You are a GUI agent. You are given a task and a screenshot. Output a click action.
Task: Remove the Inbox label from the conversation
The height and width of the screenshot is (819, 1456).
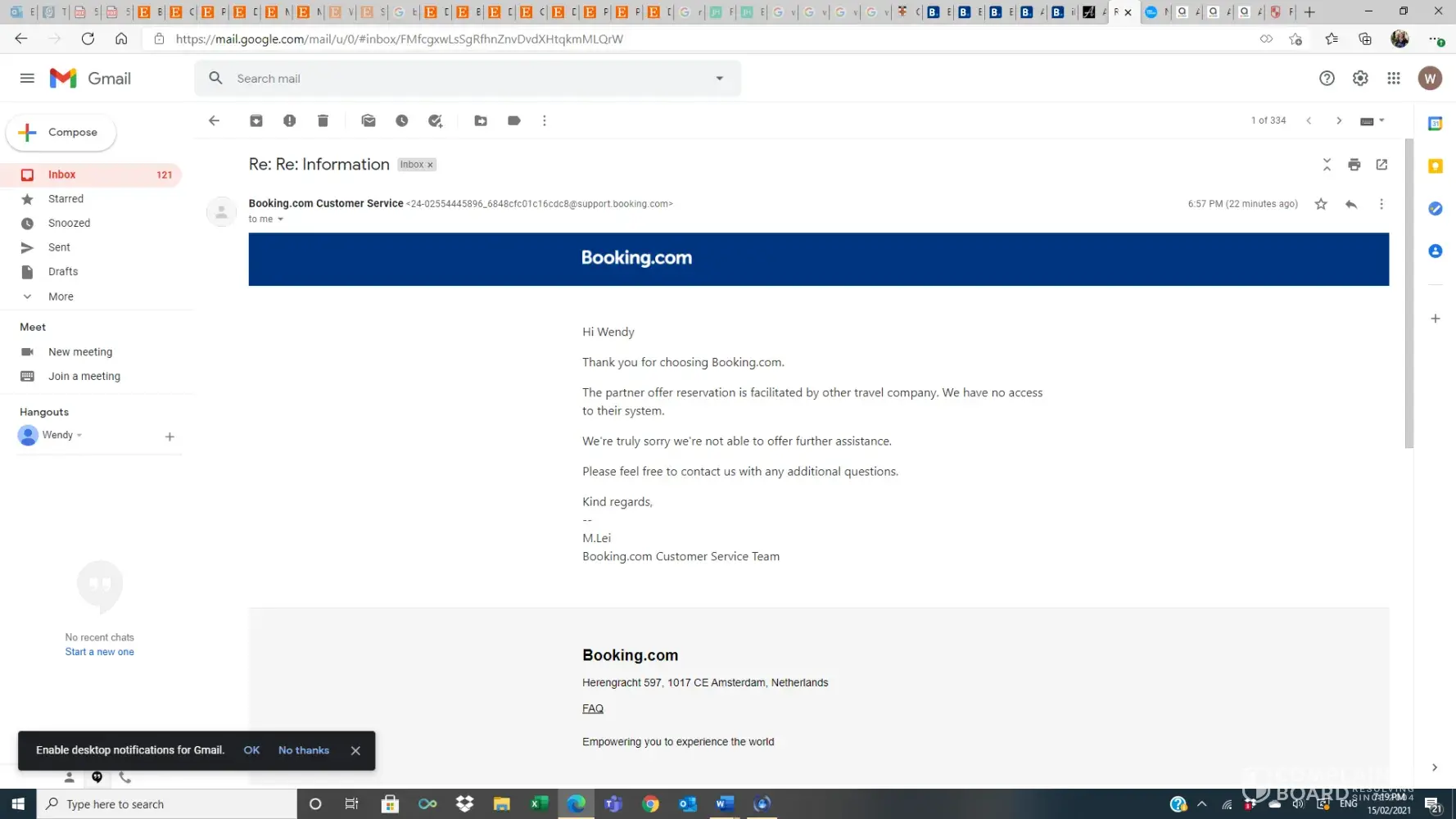pyautogui.click(x=430, y=165)
